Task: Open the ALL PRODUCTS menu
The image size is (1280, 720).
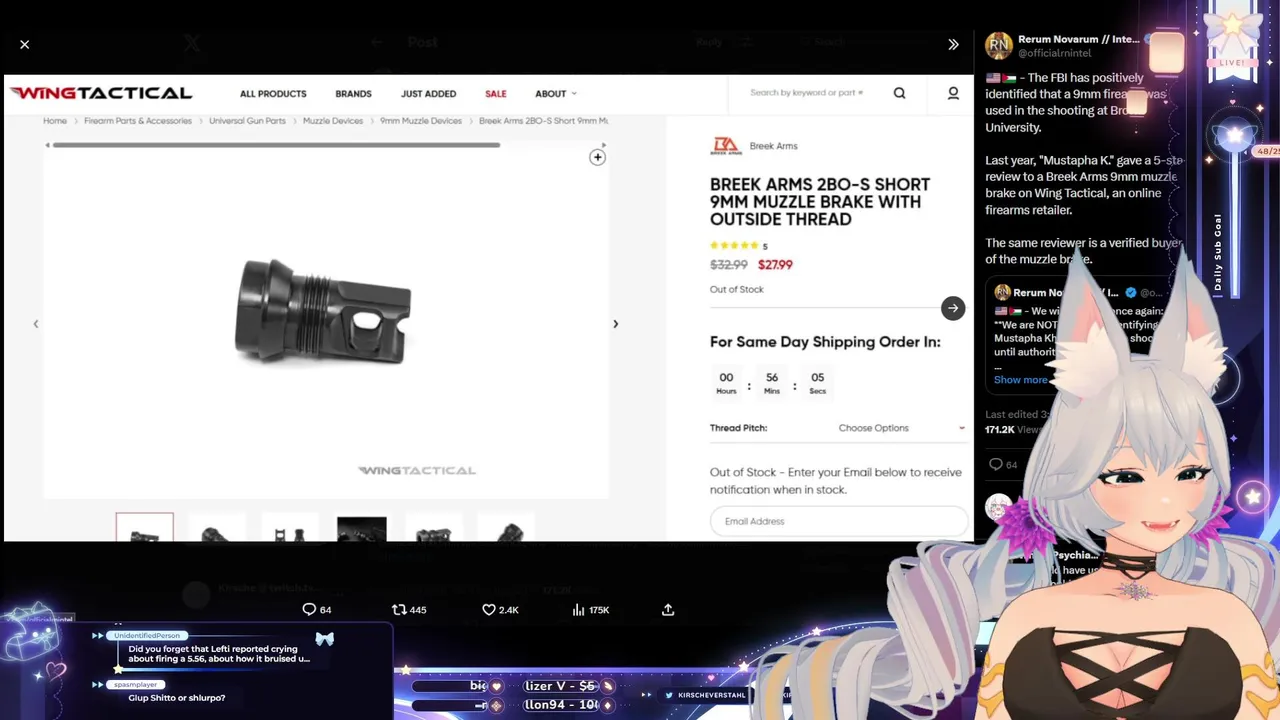Action: [273, 94]
